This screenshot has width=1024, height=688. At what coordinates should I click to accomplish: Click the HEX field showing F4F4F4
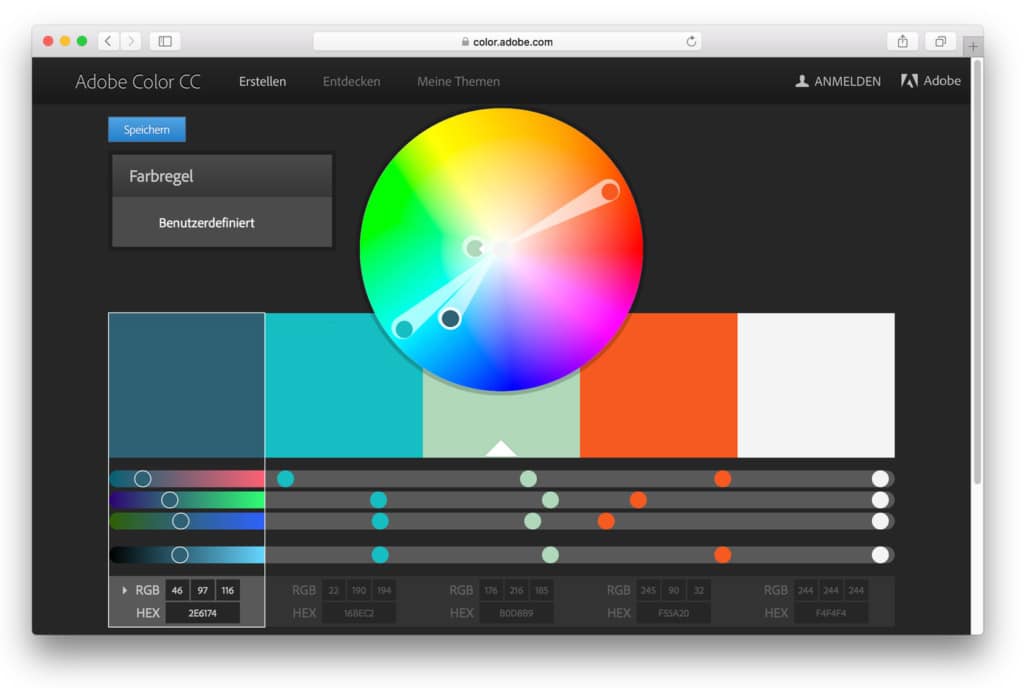[x=831, y=613]
